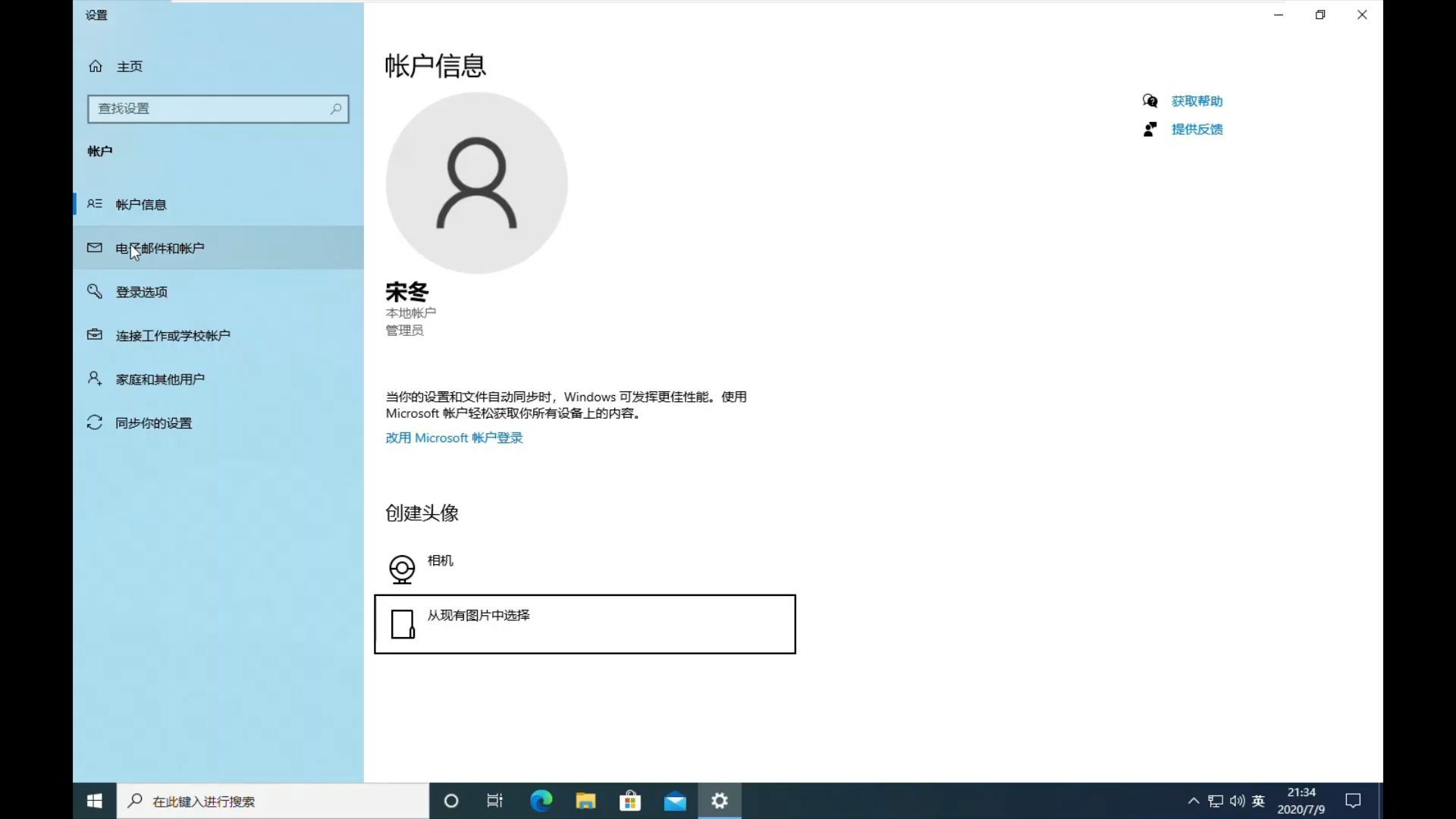Image resolution: width=1456 pixels, height=819 pixels.
Task: Click the user name 宋冬
Action: click(x=407, y=292)
